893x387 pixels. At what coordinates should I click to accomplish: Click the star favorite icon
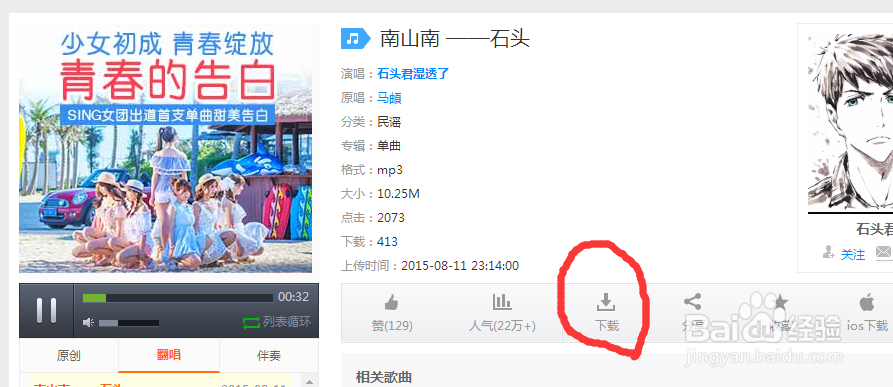(780, 302)
